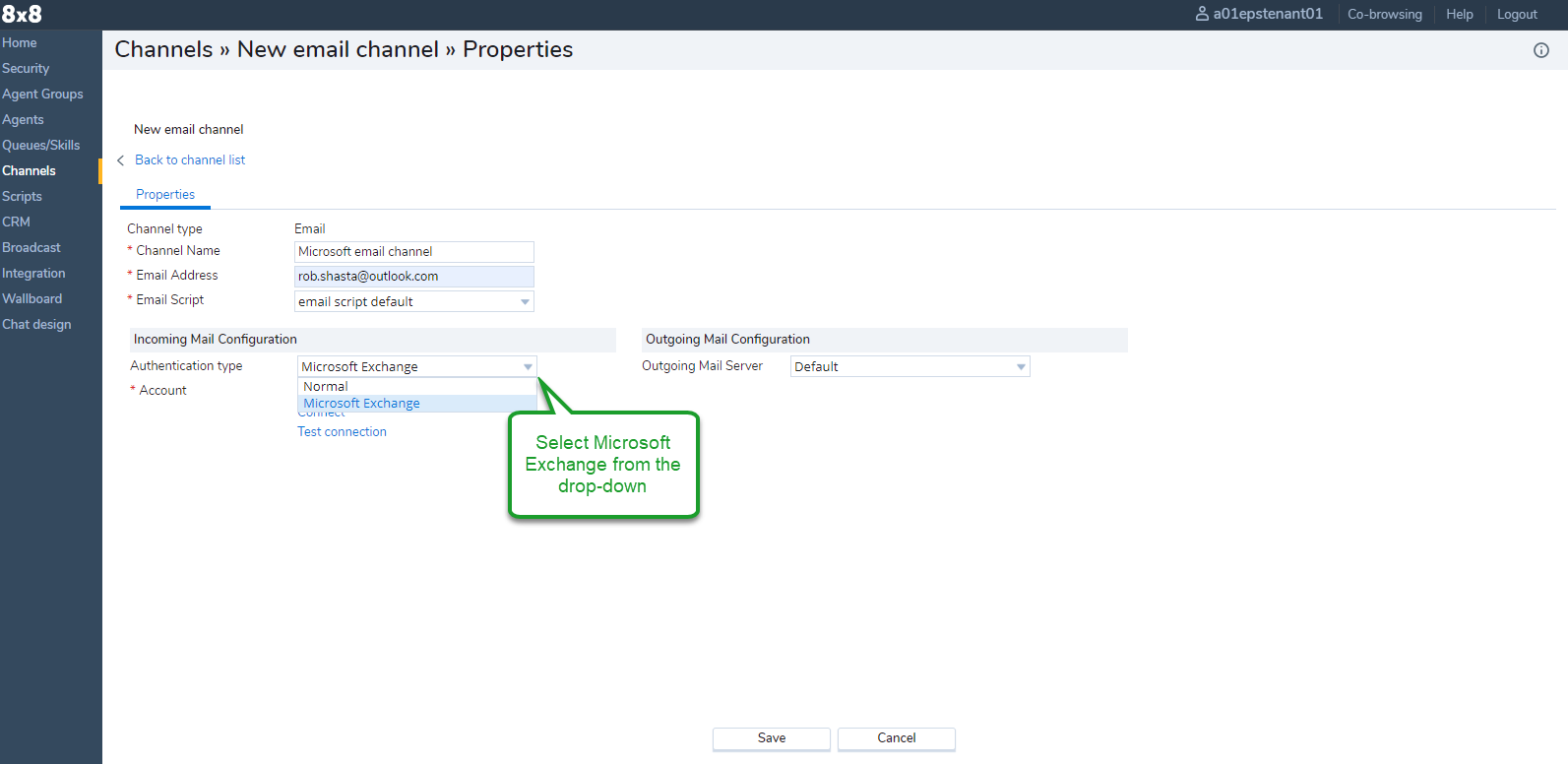The image size is (1568, 764).
Task: Click the back chevron before channel list
Action: point(121,160)
